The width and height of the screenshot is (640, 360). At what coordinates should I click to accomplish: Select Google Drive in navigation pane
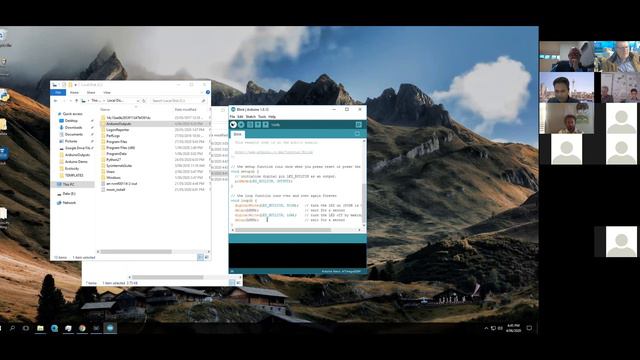[75, 148]
